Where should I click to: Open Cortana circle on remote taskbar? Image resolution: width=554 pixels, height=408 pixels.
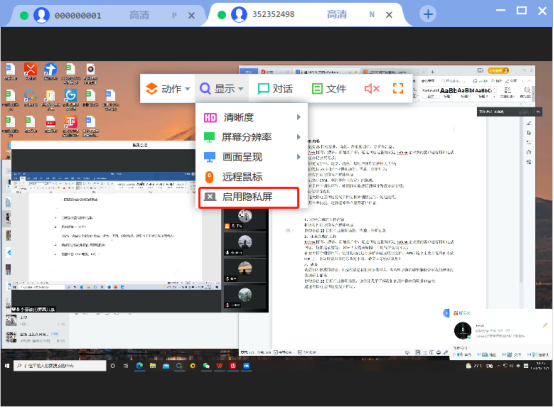coord(113,366)
